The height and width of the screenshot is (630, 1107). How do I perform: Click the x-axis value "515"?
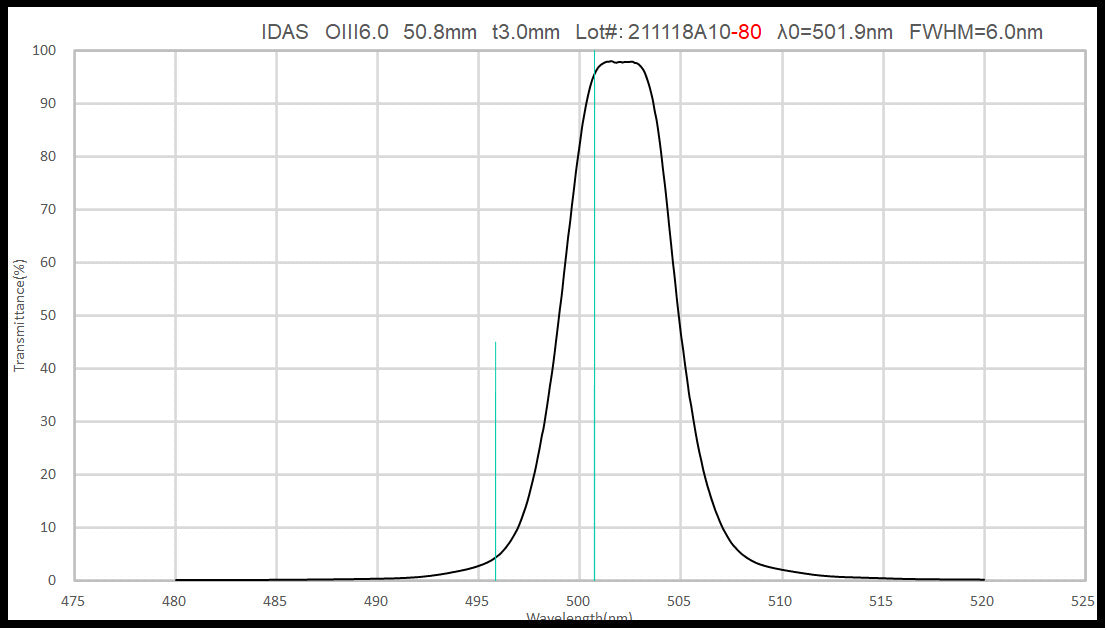point(881,602)
